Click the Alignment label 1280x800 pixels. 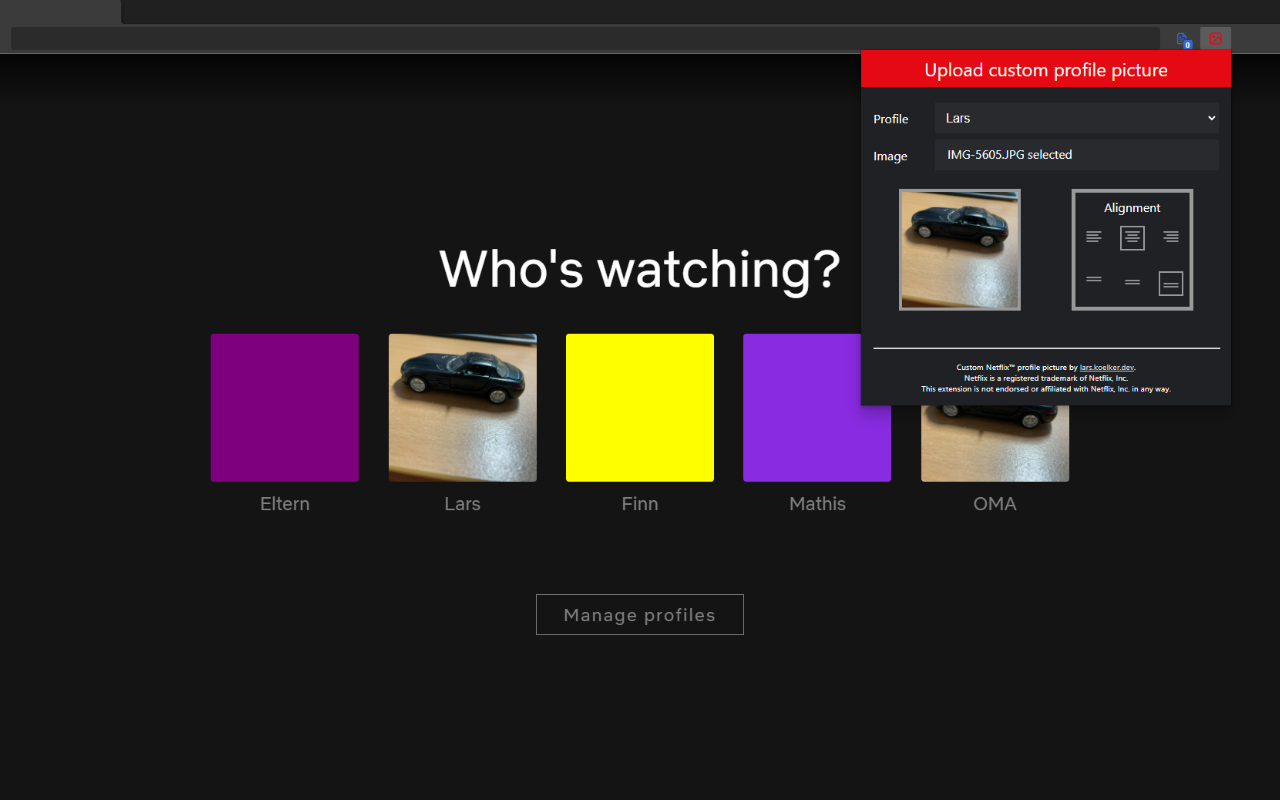1132,208
